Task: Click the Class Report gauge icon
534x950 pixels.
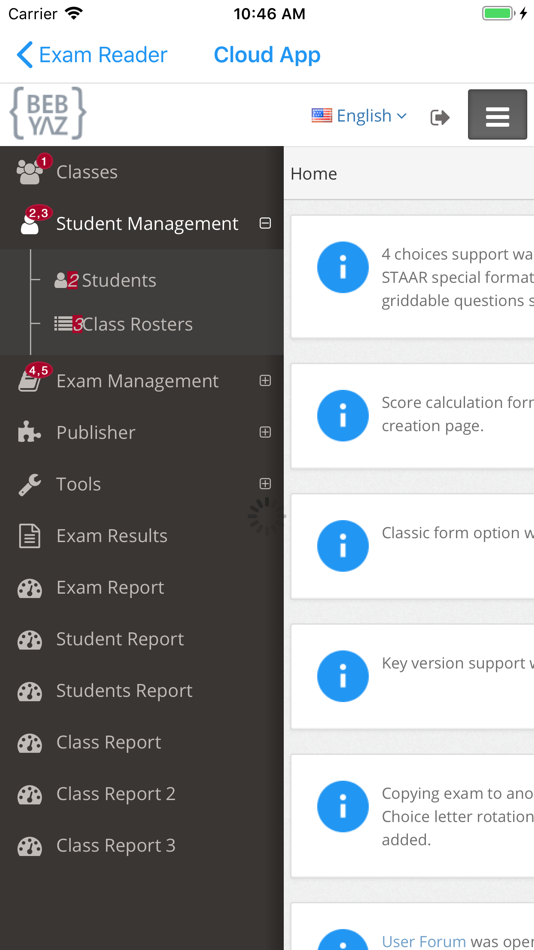Action: click(30, 742)
